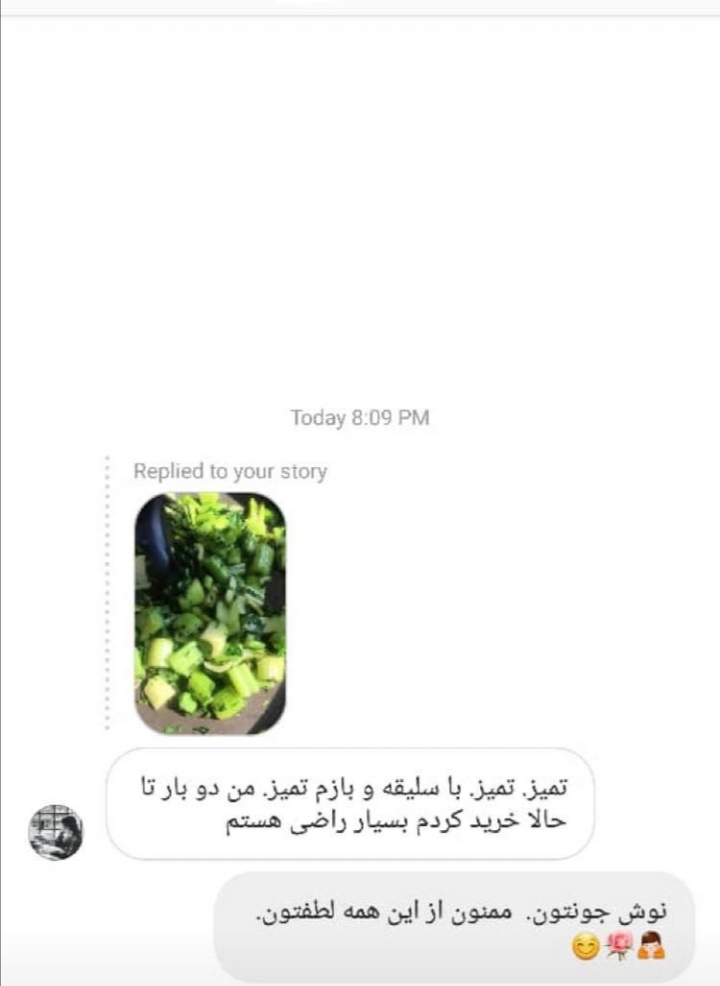Click the bowing person emoji
Screen dimensions: 720x986
[x=651, y=946]
